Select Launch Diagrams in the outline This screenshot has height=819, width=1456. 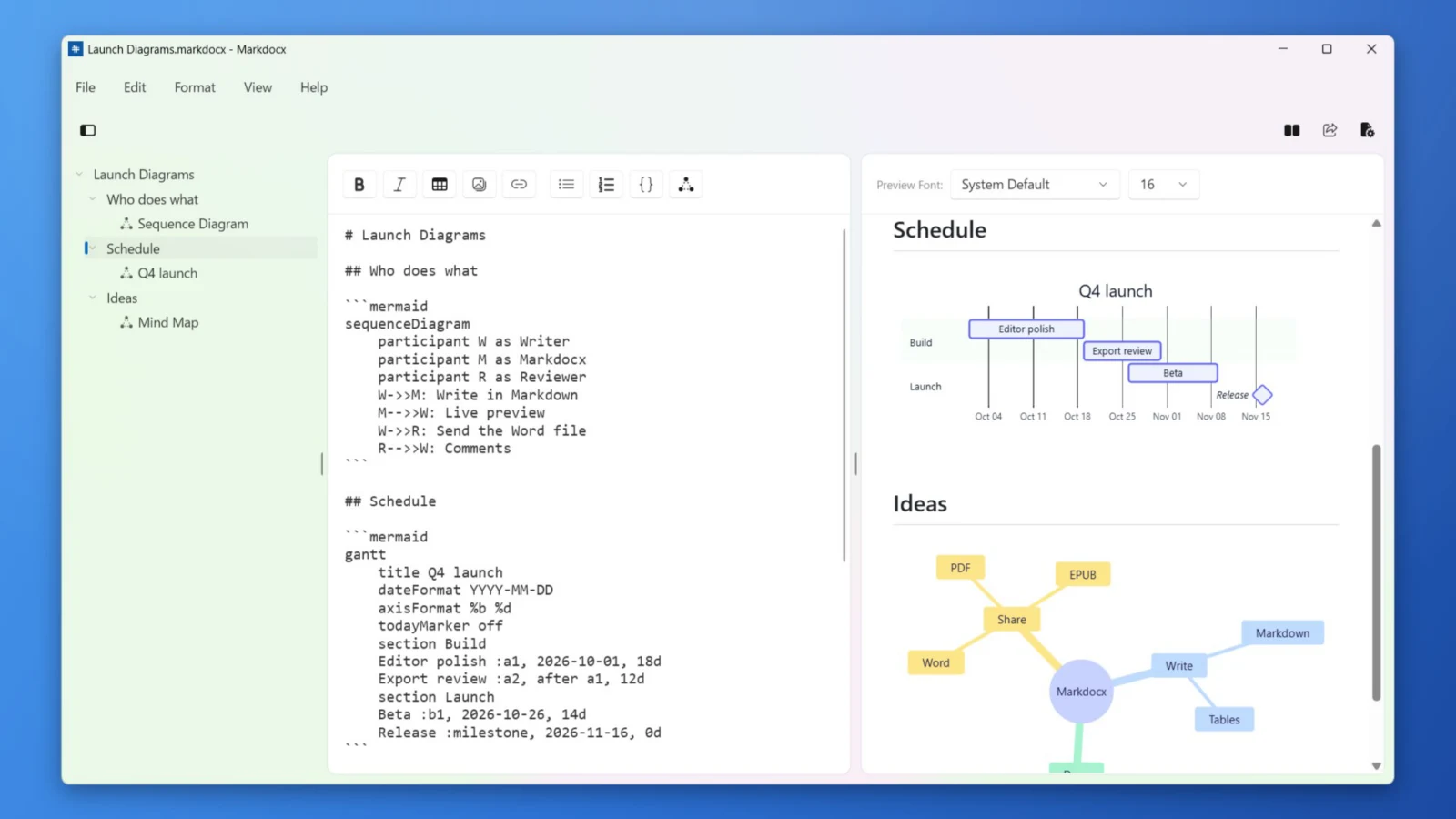(x=144, y=175)
